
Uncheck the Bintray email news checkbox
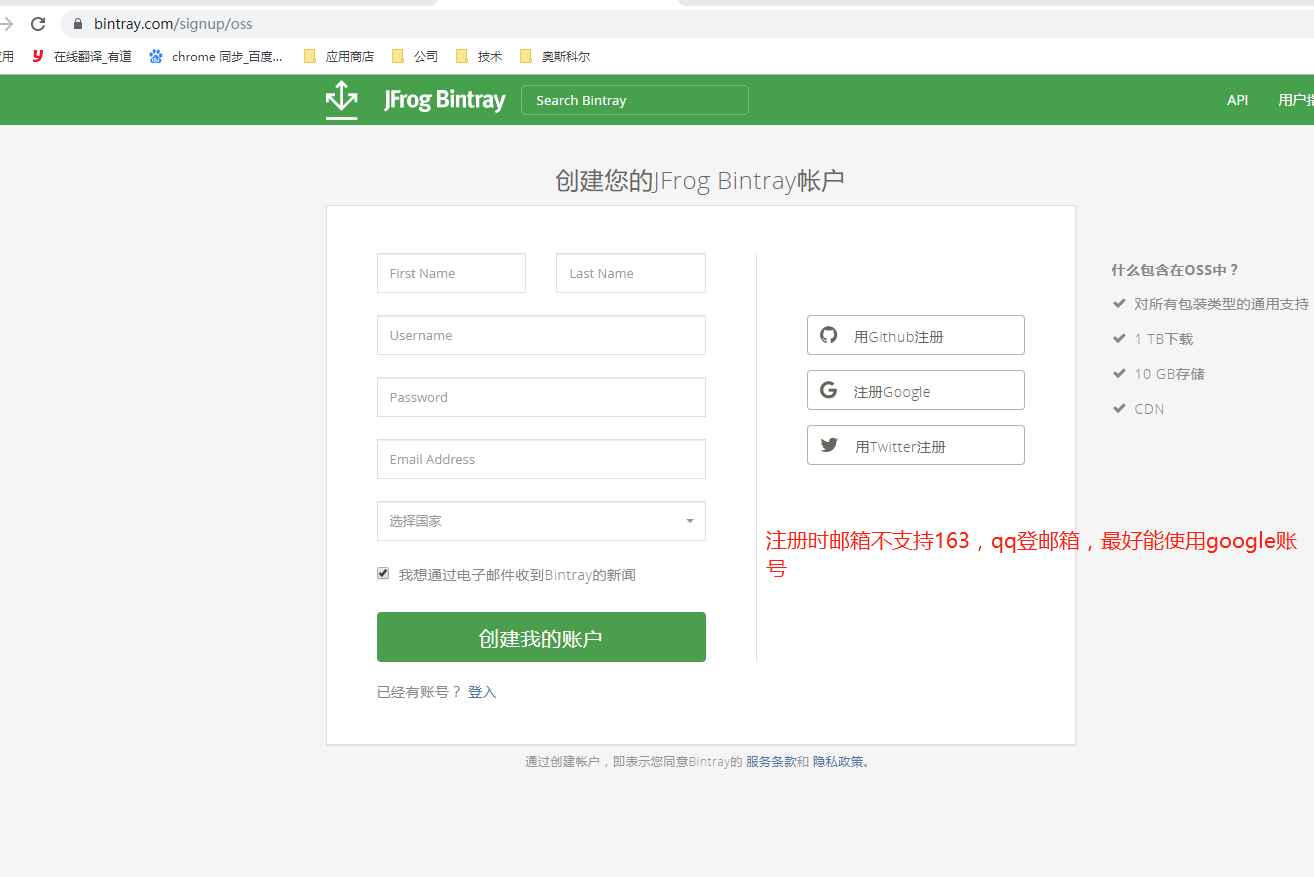pyautogui.click(x=383, y=573)
